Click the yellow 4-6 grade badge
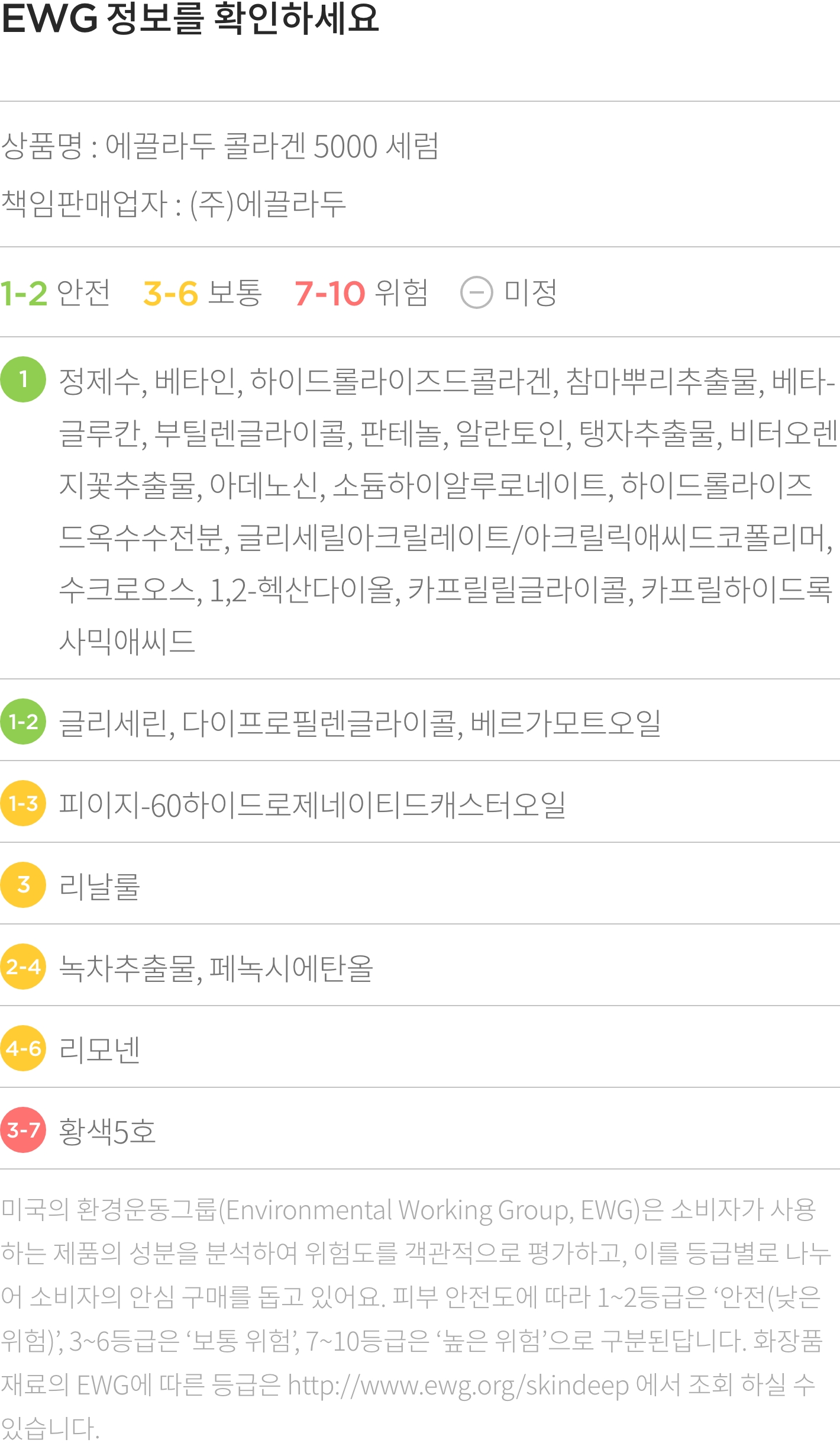 point(23,1048)
